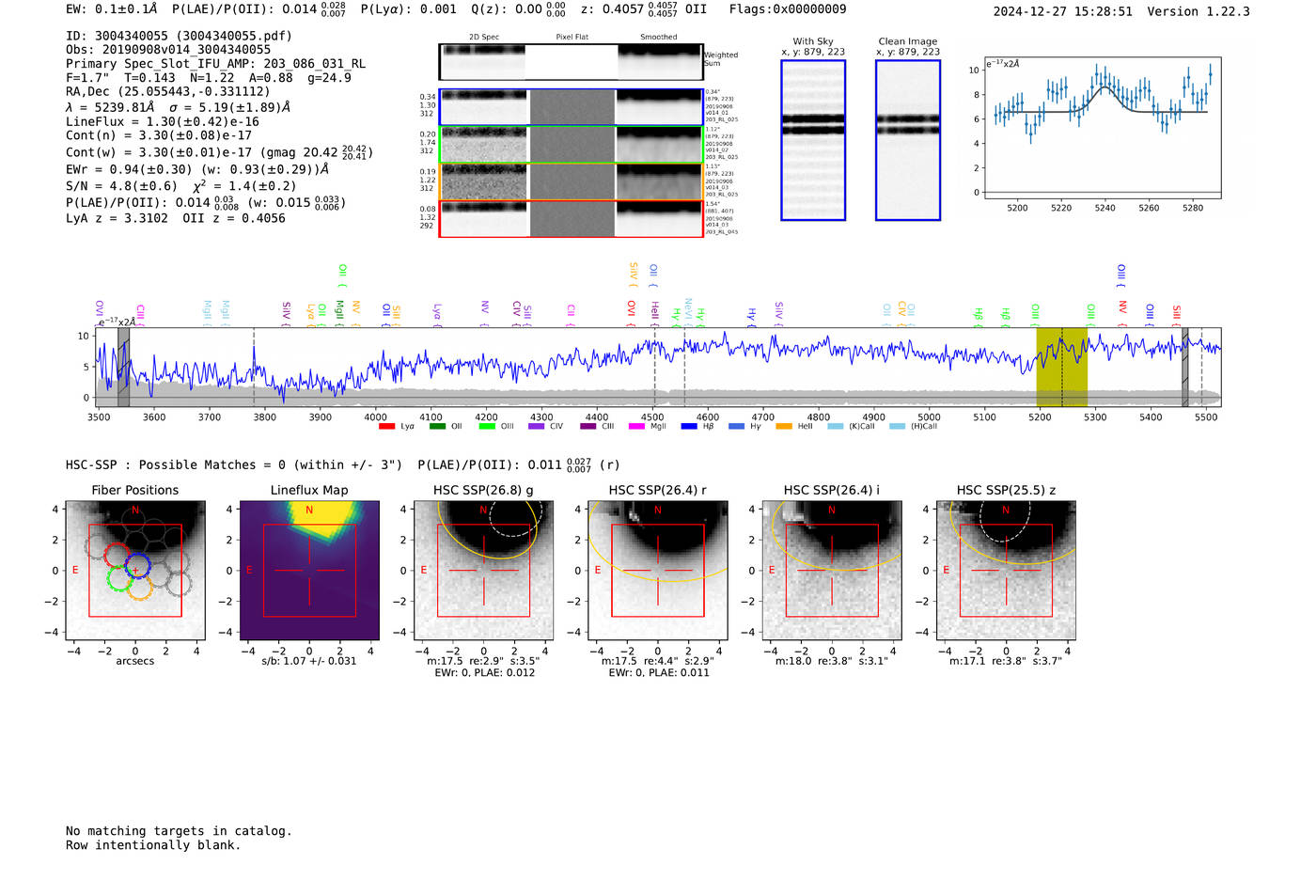
Task: Click the Cont(n) value line
Action: [x=159, y=135]
